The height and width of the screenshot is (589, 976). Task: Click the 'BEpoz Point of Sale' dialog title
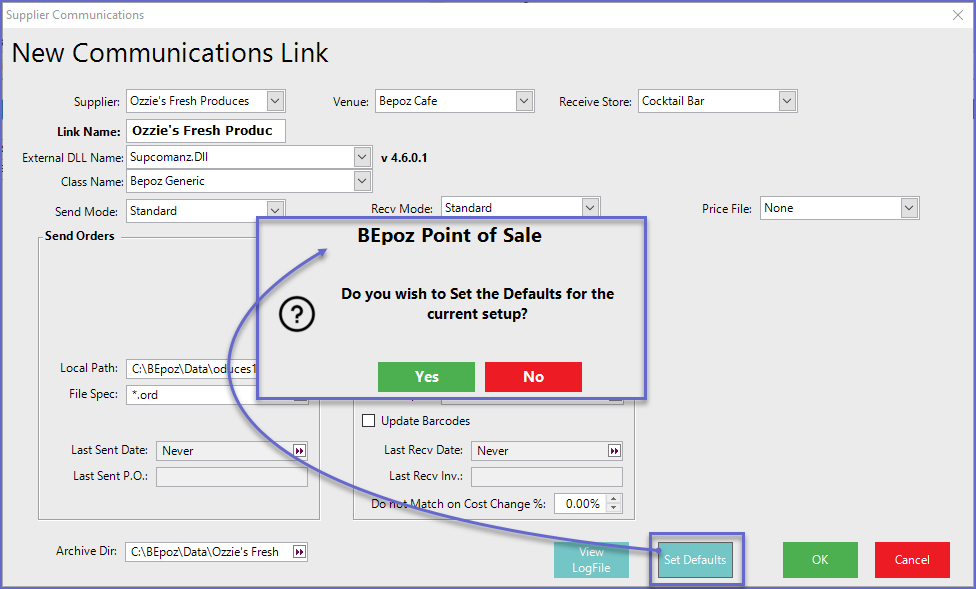coord(449,235)
